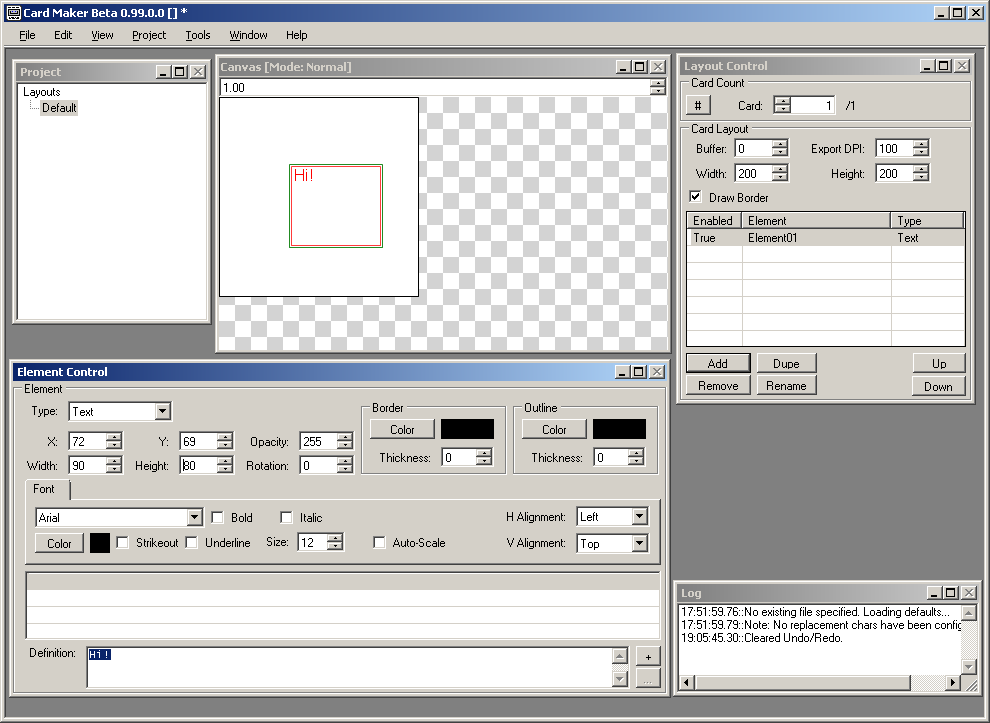Screen dimensions: 990x723
Task: Open the element Type dropdown
Action: 162,412
